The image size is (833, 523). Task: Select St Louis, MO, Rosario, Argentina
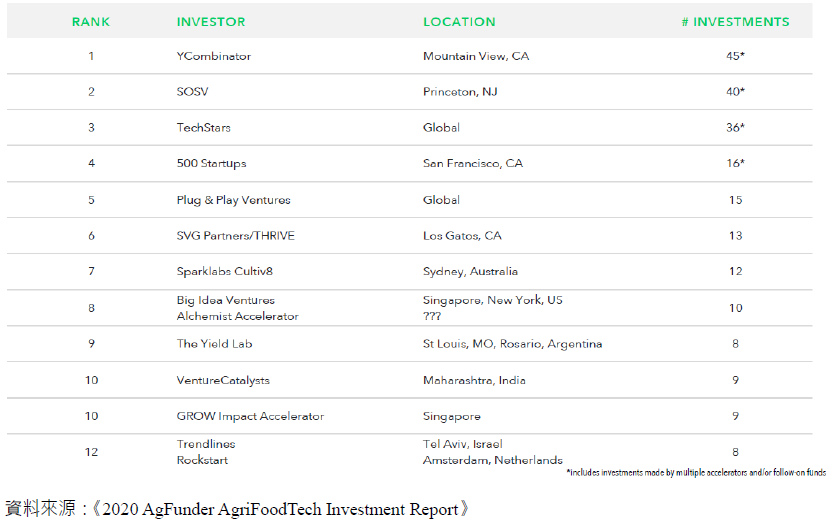click(x=512, y=344)
